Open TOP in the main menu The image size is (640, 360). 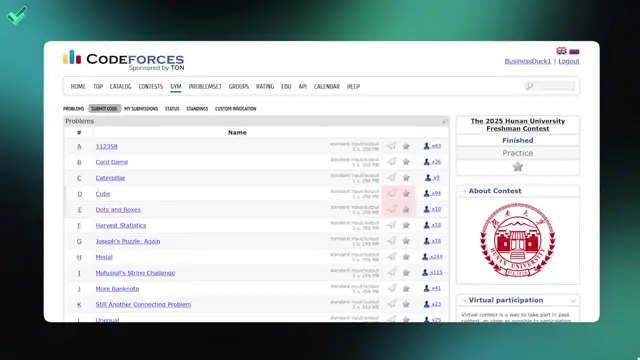click(x=98, y=87)
